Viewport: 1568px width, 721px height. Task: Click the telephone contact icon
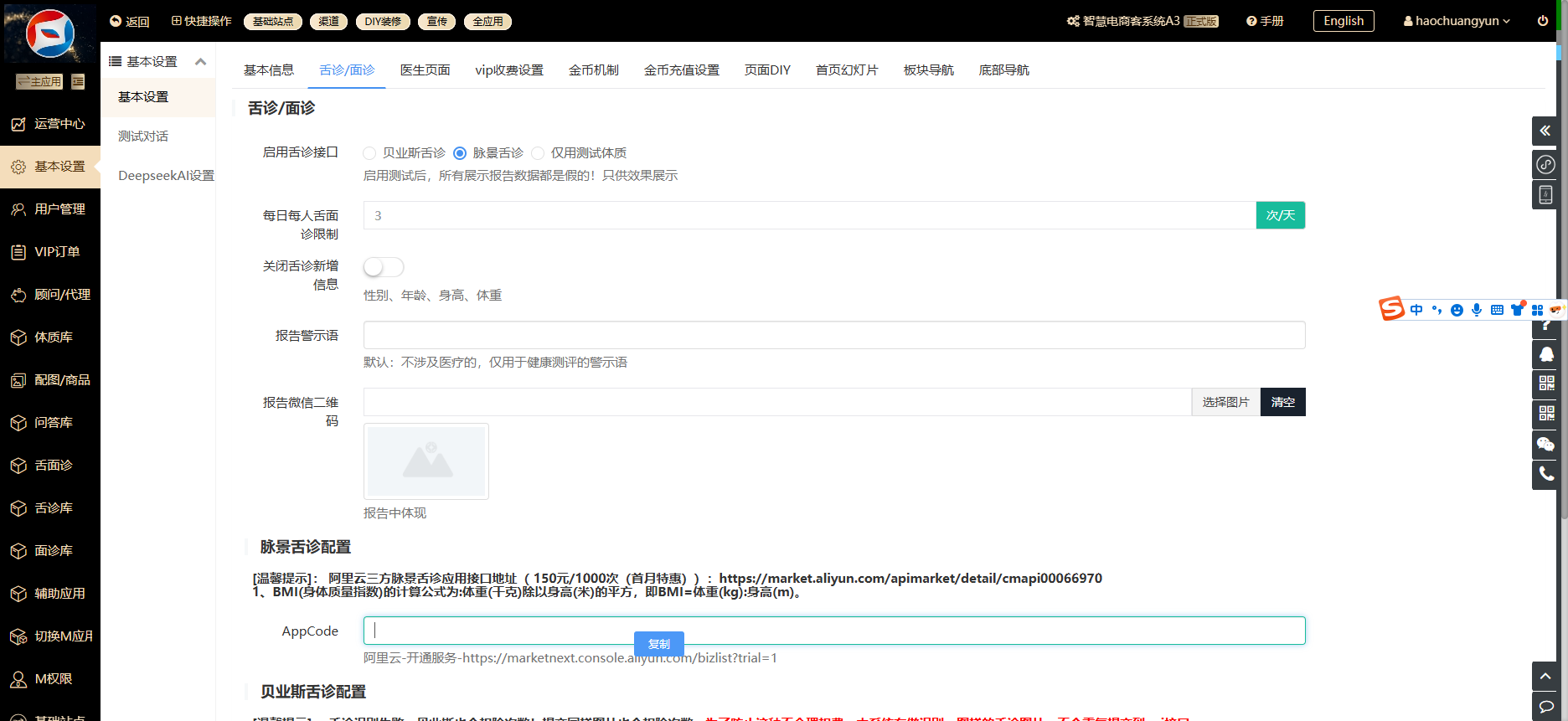coord(1545,474)
